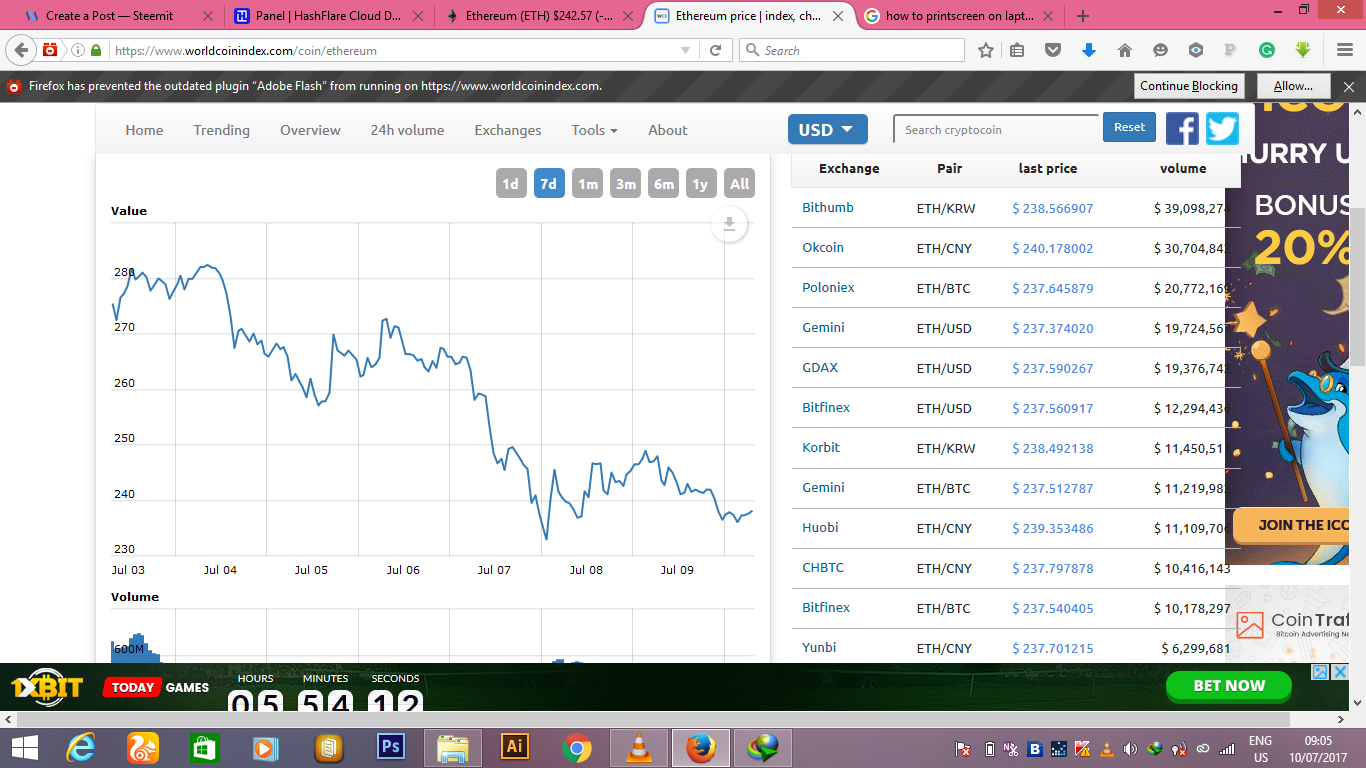Go to Firefox home page icon
This screenshot has height=768, width=1366.
[1125, 50]
